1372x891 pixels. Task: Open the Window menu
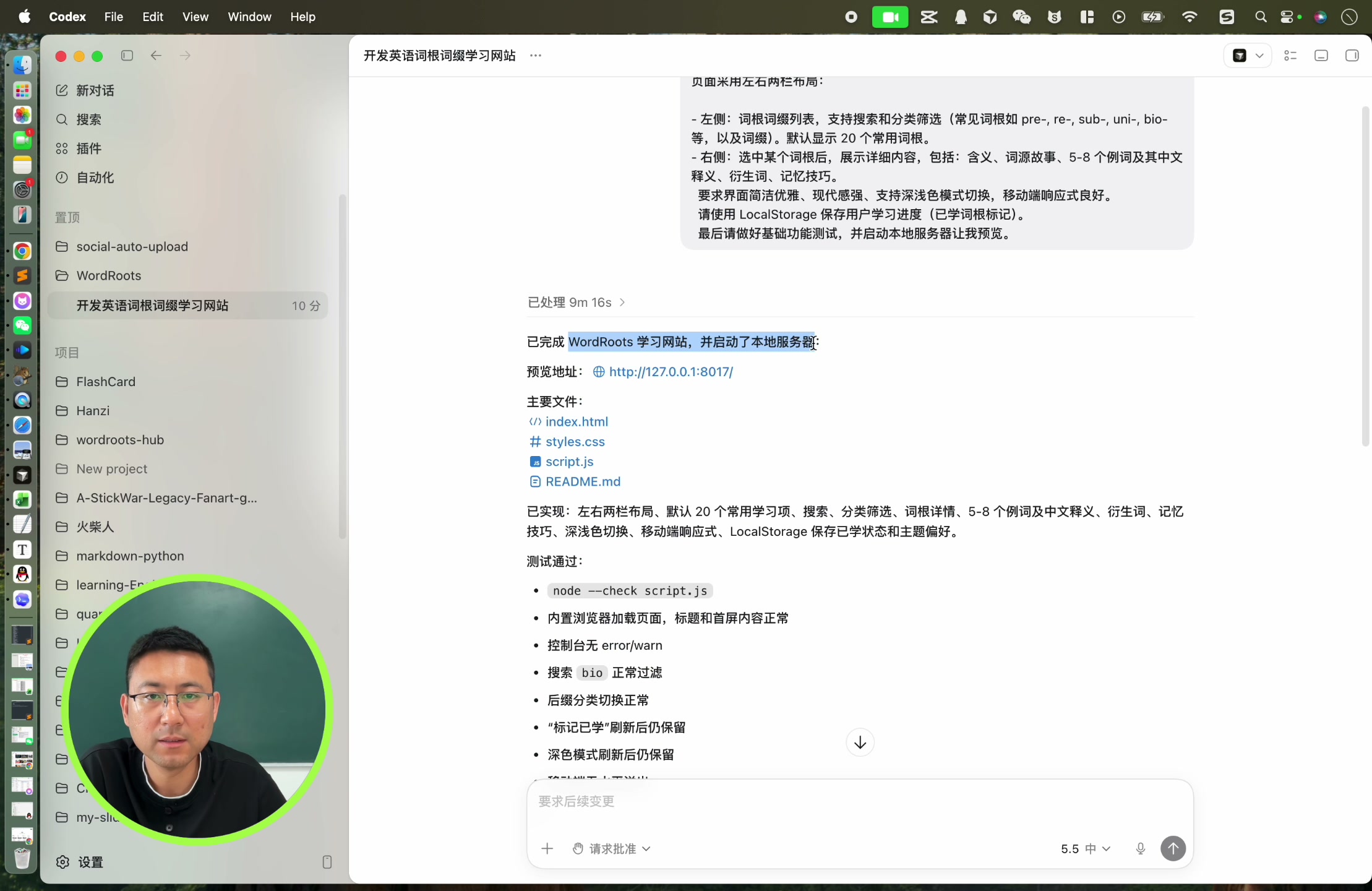pyautogui.click(x=249, y=17)
